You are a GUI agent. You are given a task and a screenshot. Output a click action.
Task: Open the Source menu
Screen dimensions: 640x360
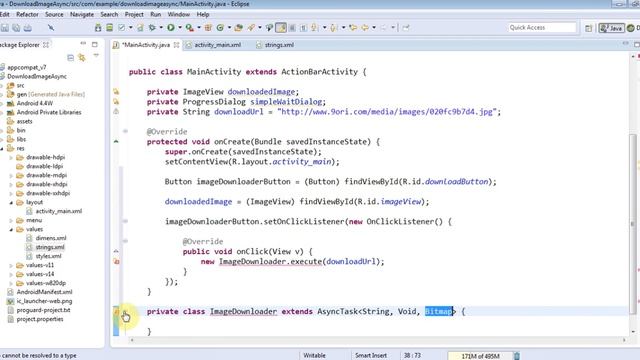coord(54,14)
